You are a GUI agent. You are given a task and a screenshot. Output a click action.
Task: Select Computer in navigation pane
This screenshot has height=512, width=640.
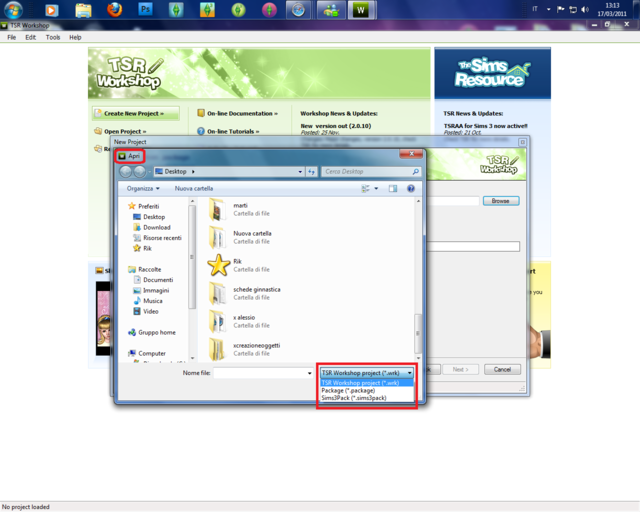pyautogui.click(x=151, y=354)
